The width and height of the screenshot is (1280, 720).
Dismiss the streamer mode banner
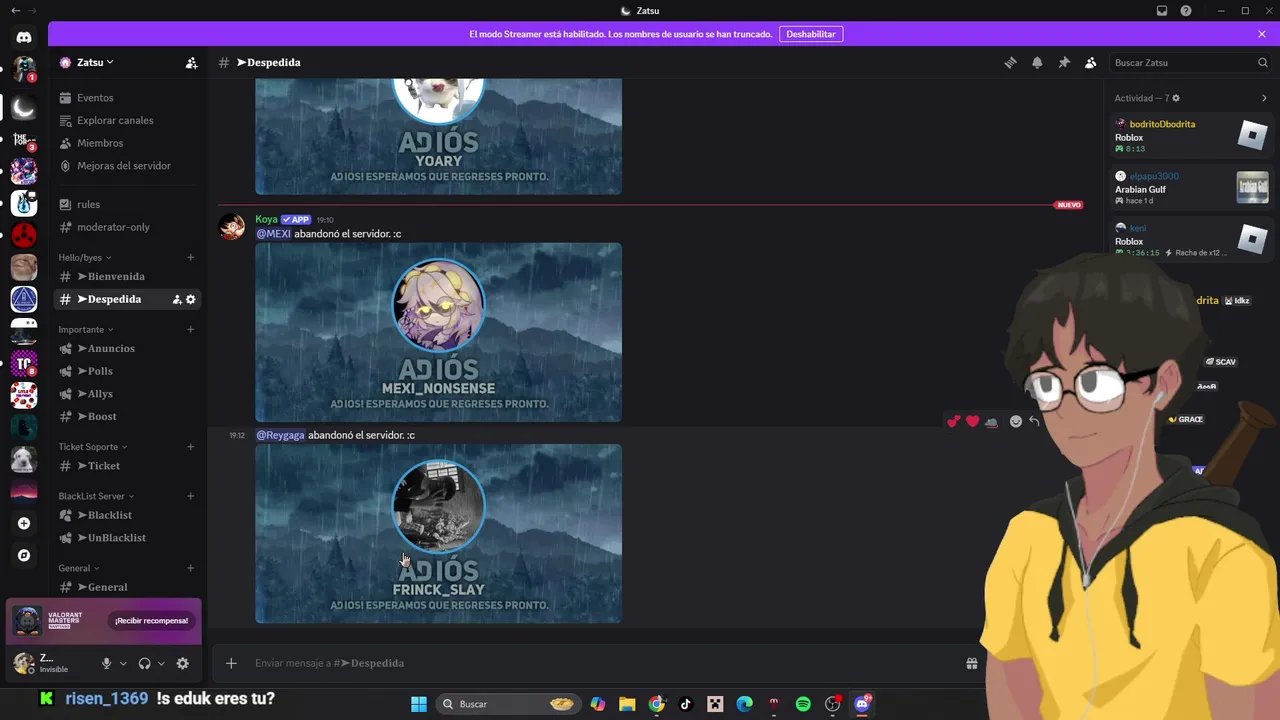[1262, 34]
